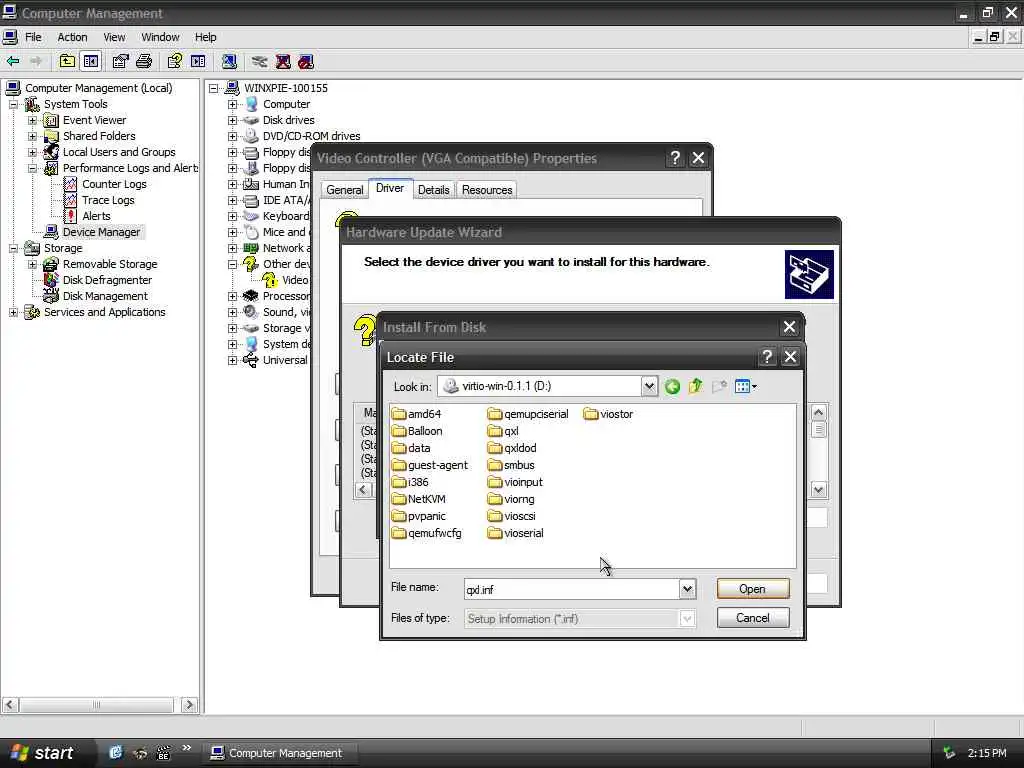Image resolution: width=1024 pixels, height=768 pixels.
Task: Open the View menu
Action: click(x=114, y=37)
